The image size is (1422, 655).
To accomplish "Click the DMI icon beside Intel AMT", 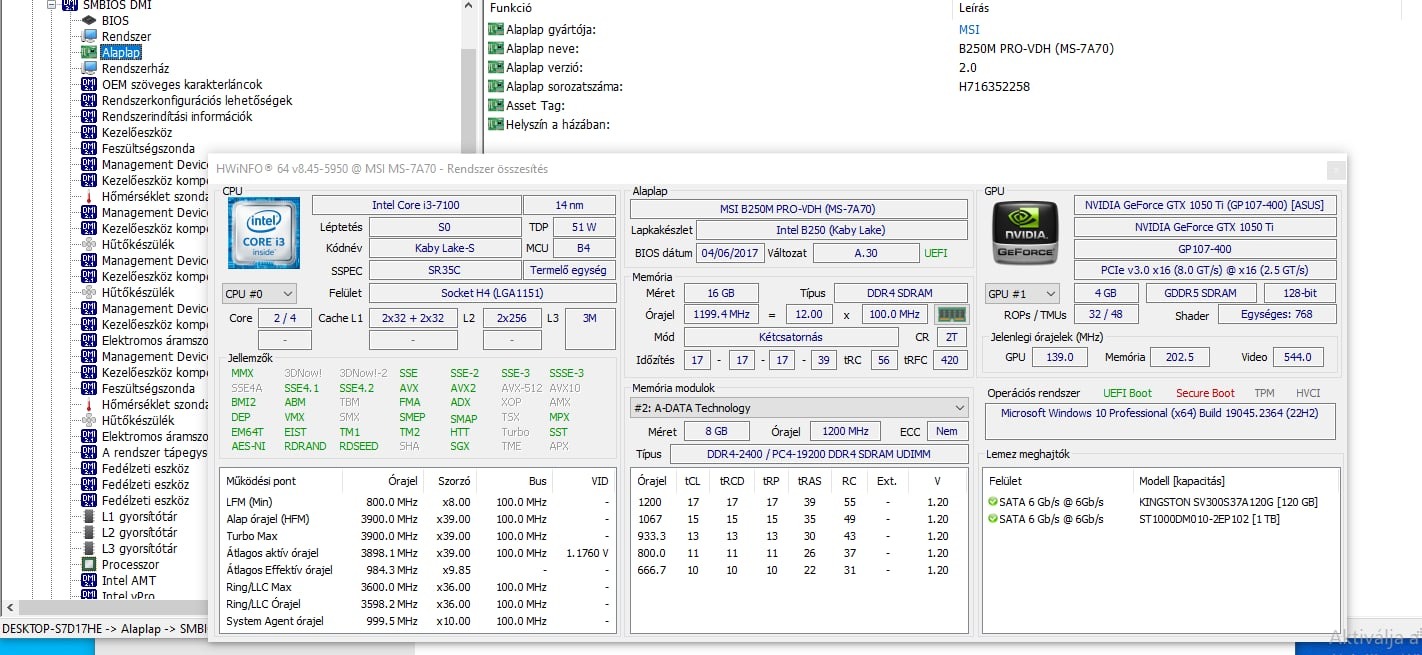I will (90, 580).
